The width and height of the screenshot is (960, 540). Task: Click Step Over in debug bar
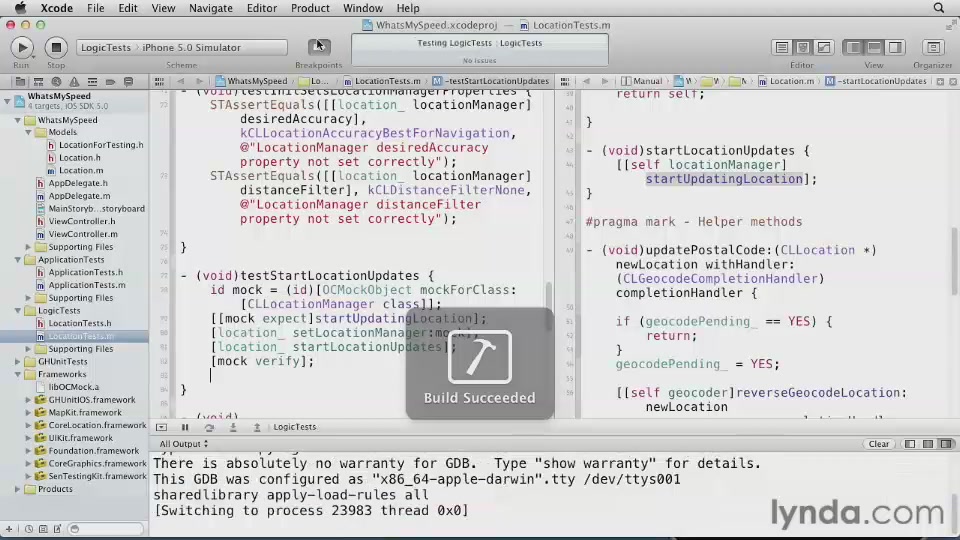click(x=209, y=427)
